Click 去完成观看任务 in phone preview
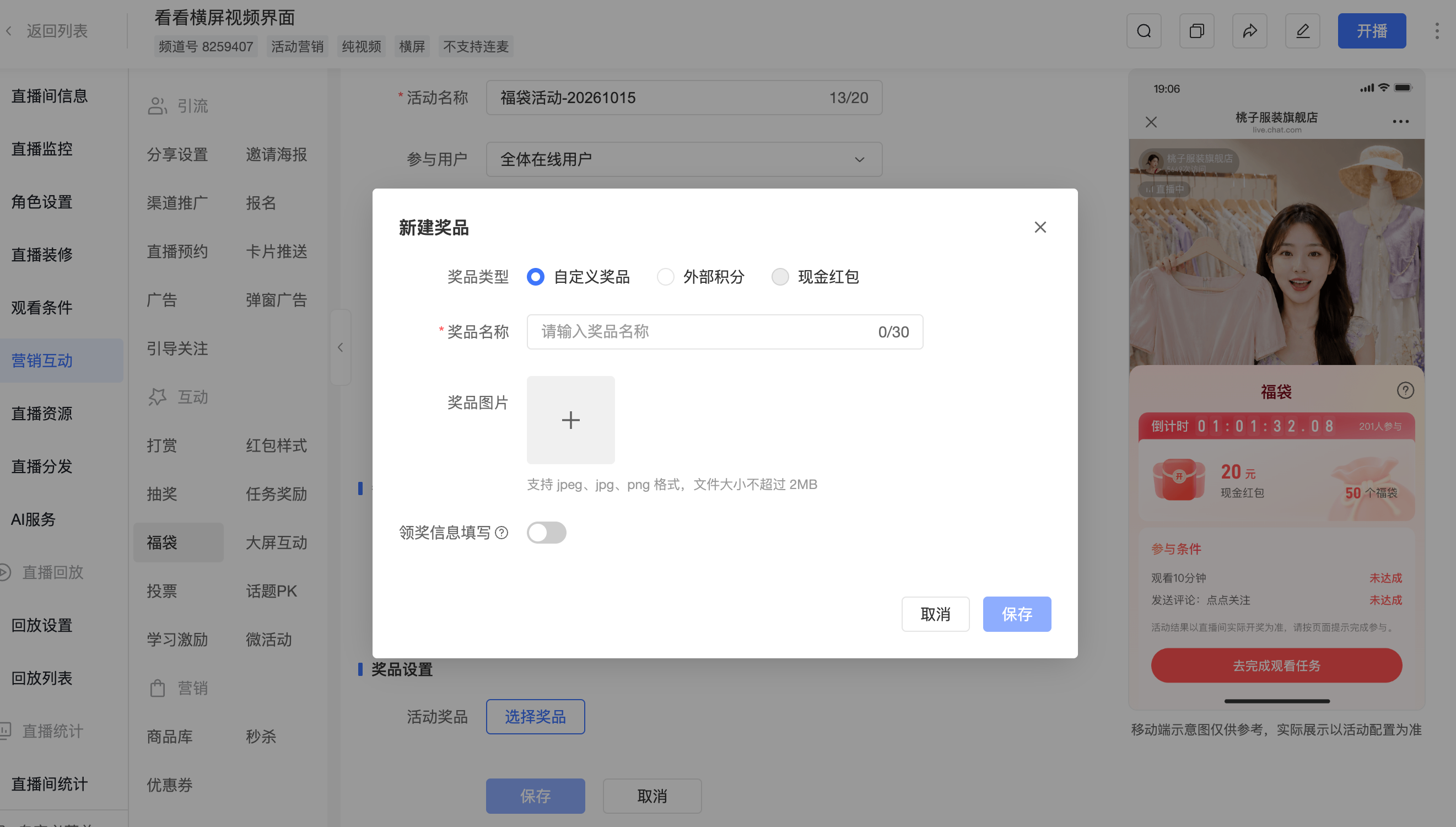1456x827 pixels. point(1276,665)
